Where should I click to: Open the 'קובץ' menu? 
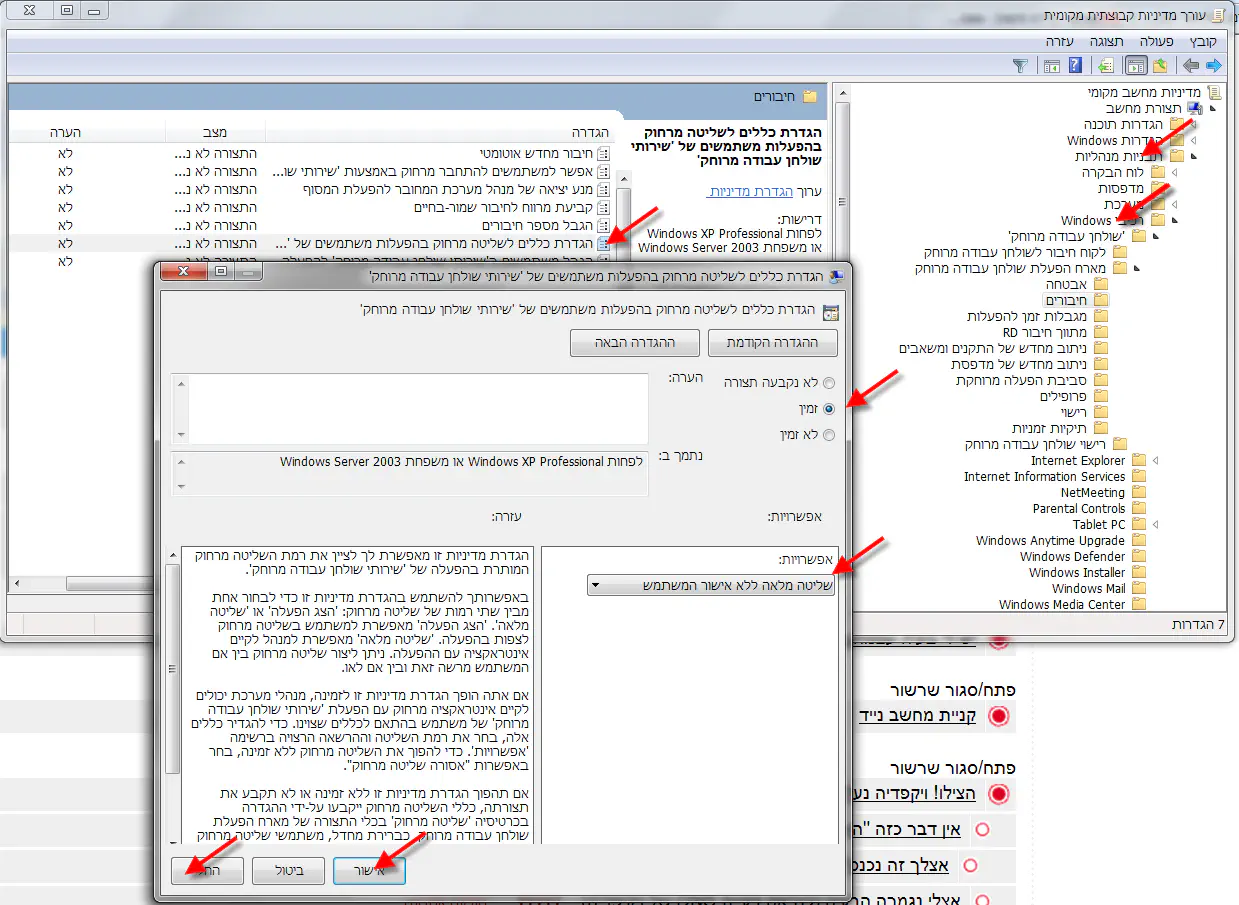(x=1202, y=41)
